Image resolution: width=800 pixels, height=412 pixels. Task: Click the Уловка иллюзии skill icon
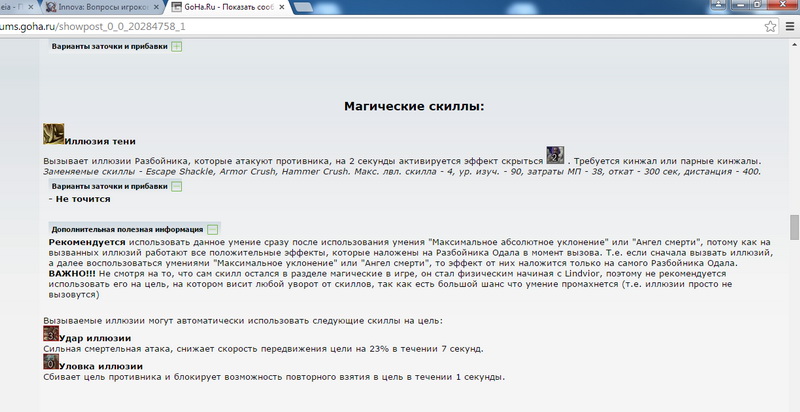(x=51, y=363)
